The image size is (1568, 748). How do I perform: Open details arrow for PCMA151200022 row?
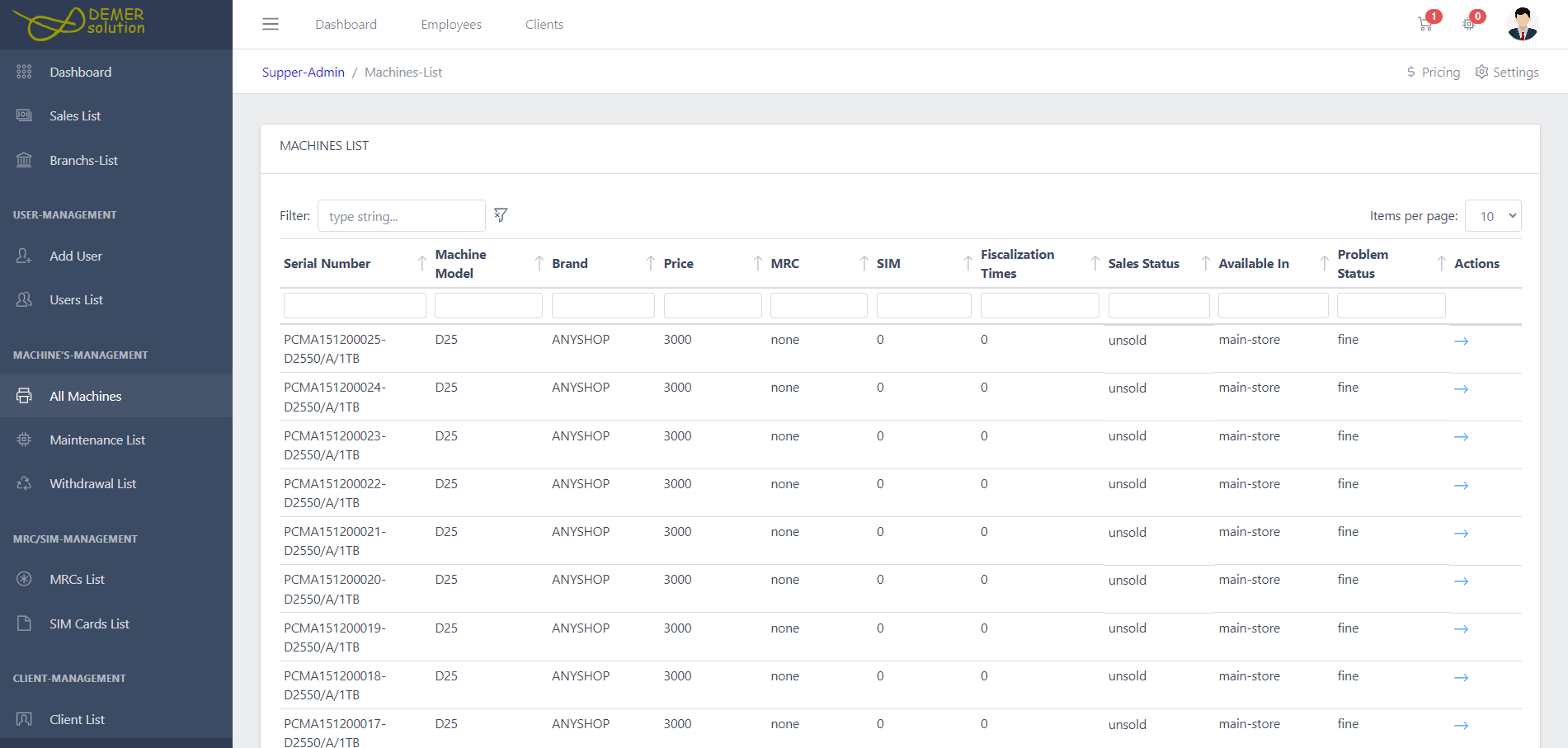[x=1461, y=485]
